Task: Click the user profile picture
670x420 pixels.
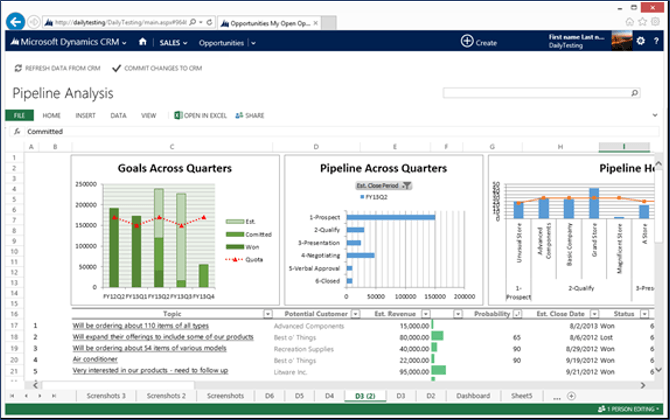Action: (622, 41)
